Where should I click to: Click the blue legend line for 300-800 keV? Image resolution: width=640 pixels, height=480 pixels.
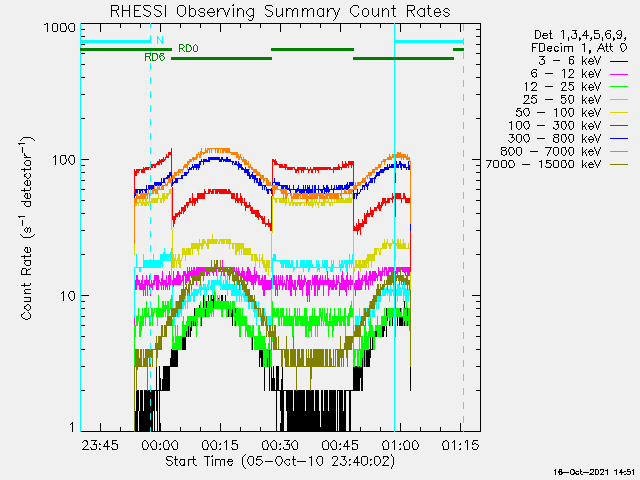[x=619, y=139]
